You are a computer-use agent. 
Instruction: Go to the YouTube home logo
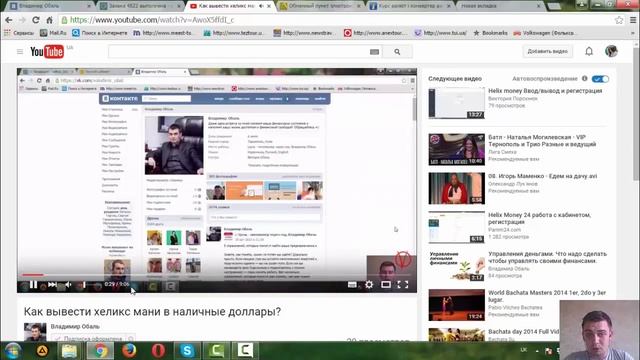coord(47,52)
